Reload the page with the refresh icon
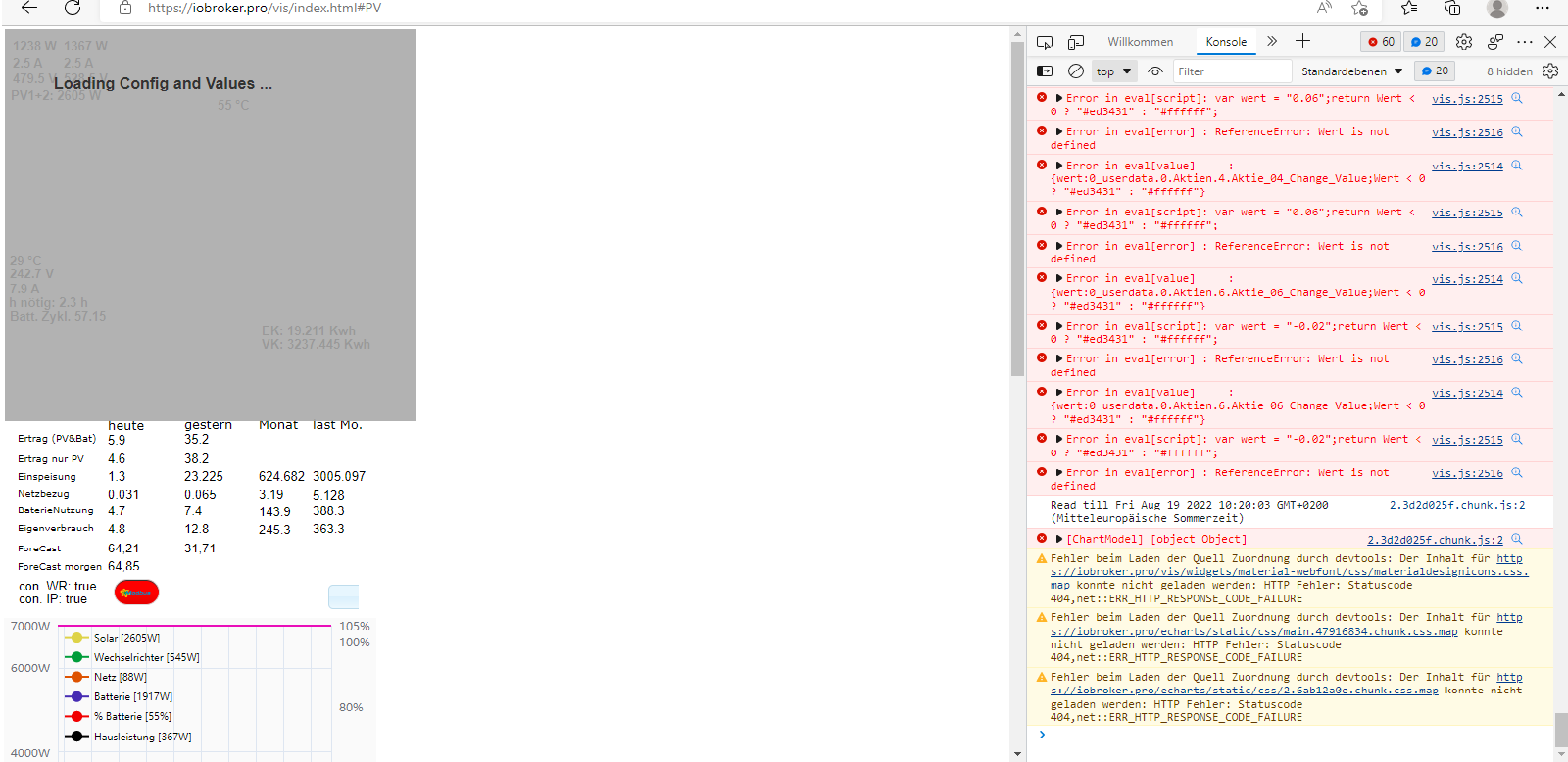The width and height of the screenshot is (1568, 762). click(73, 8)
